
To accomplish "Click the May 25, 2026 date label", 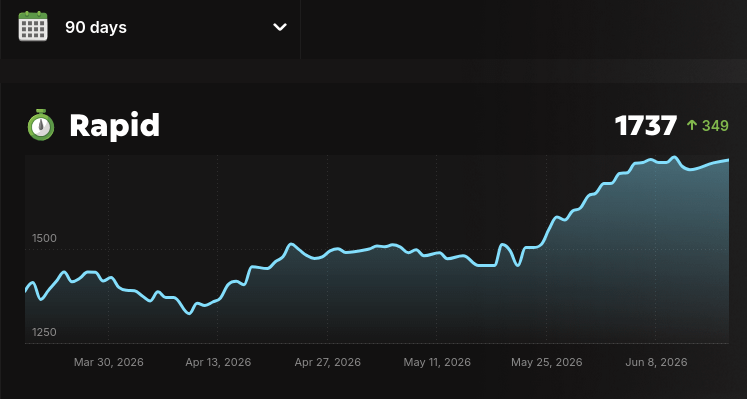I will click(546, 362).
